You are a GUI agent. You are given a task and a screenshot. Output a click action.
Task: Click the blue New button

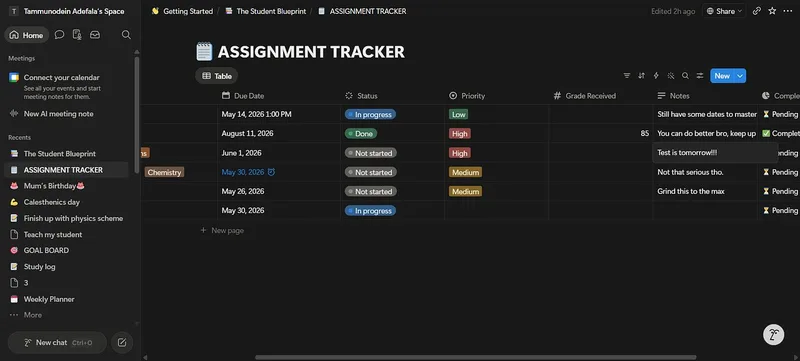point(722,76)
